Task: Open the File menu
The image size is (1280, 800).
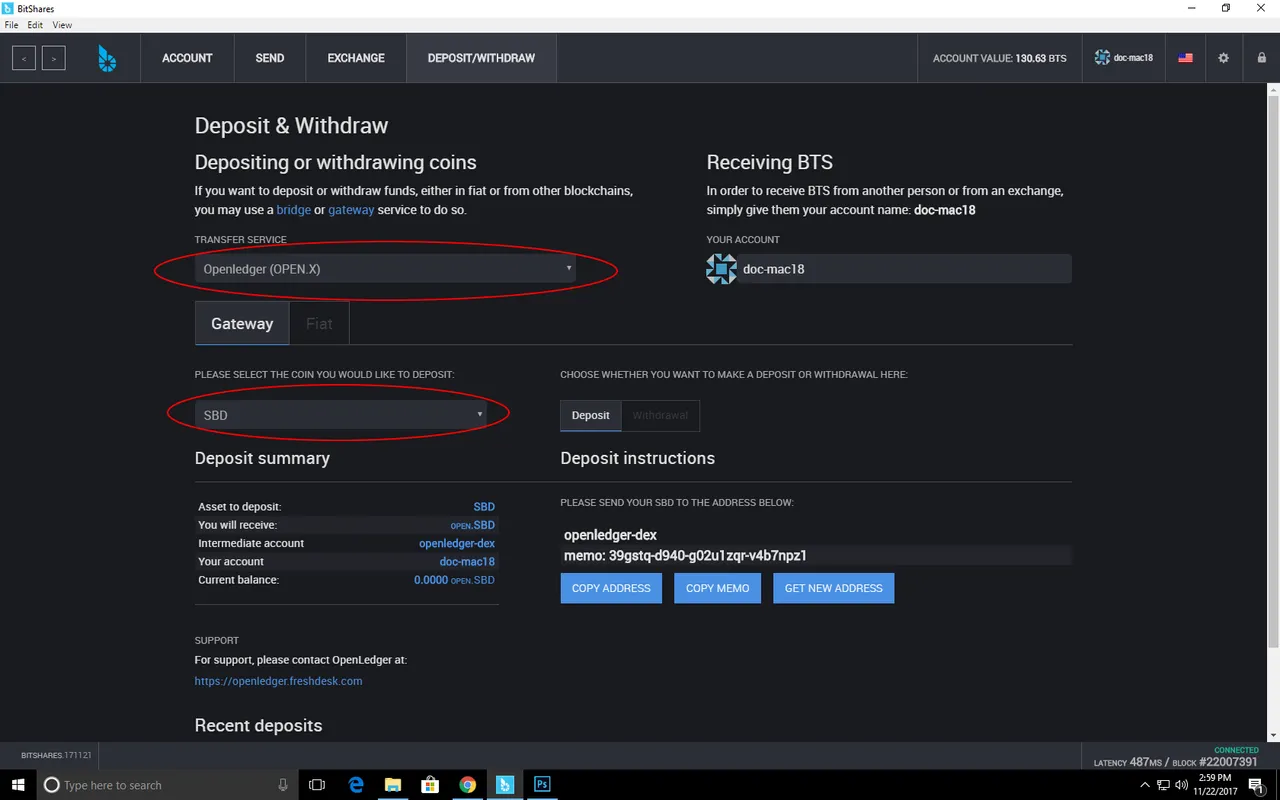Action: point(12,25)
